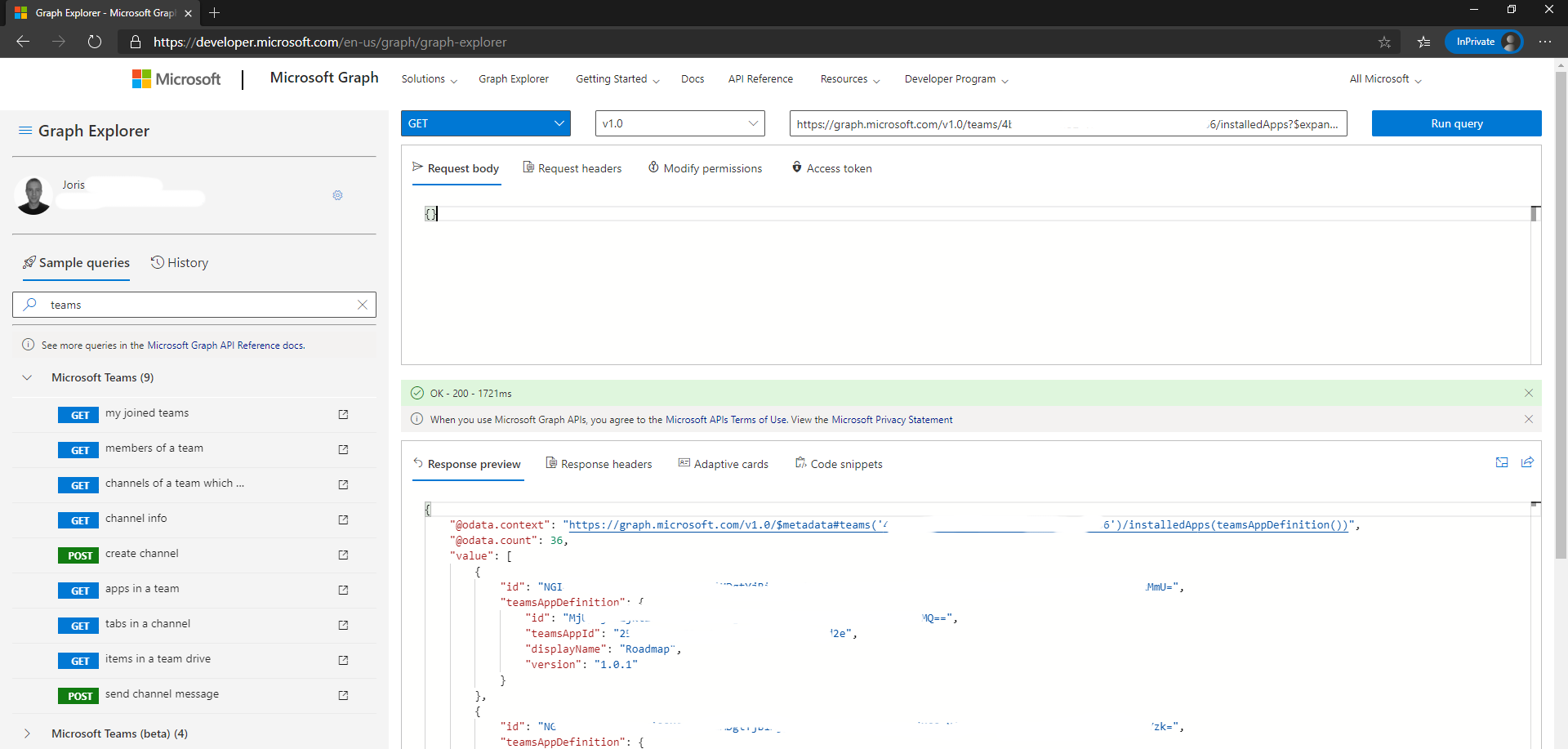Viewport: 1568px width, 749px height.
Task: Open 'create channel' docs via its external-link icon
Action: click(x=343, y=555)
